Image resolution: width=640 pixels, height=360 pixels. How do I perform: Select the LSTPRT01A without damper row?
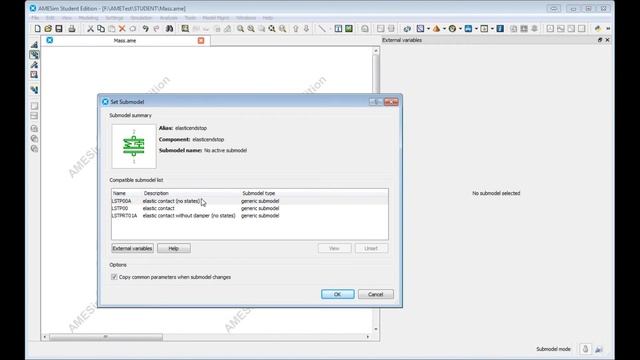click(x=250, y=216)
